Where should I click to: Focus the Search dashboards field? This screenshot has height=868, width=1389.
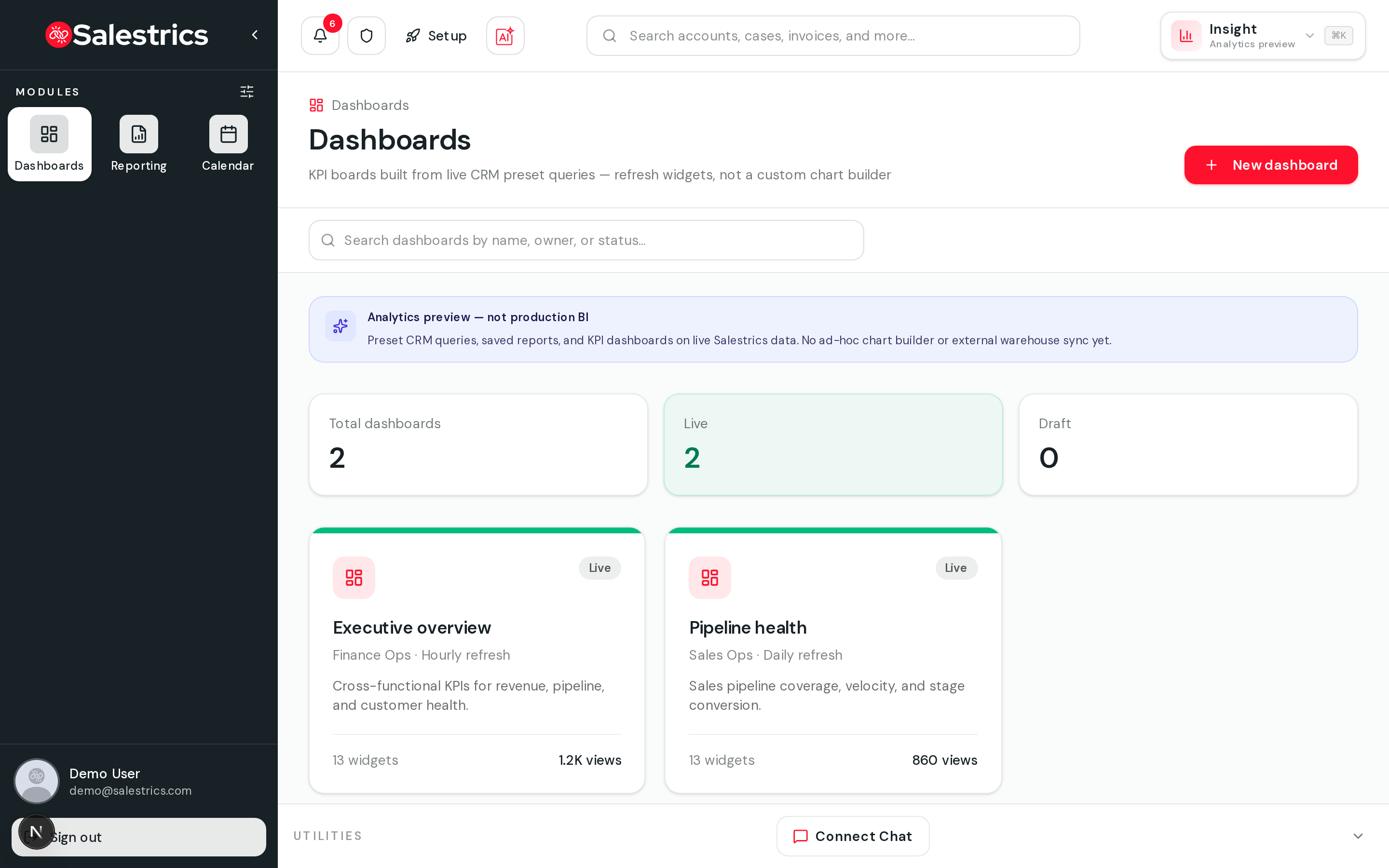point(586,240)
